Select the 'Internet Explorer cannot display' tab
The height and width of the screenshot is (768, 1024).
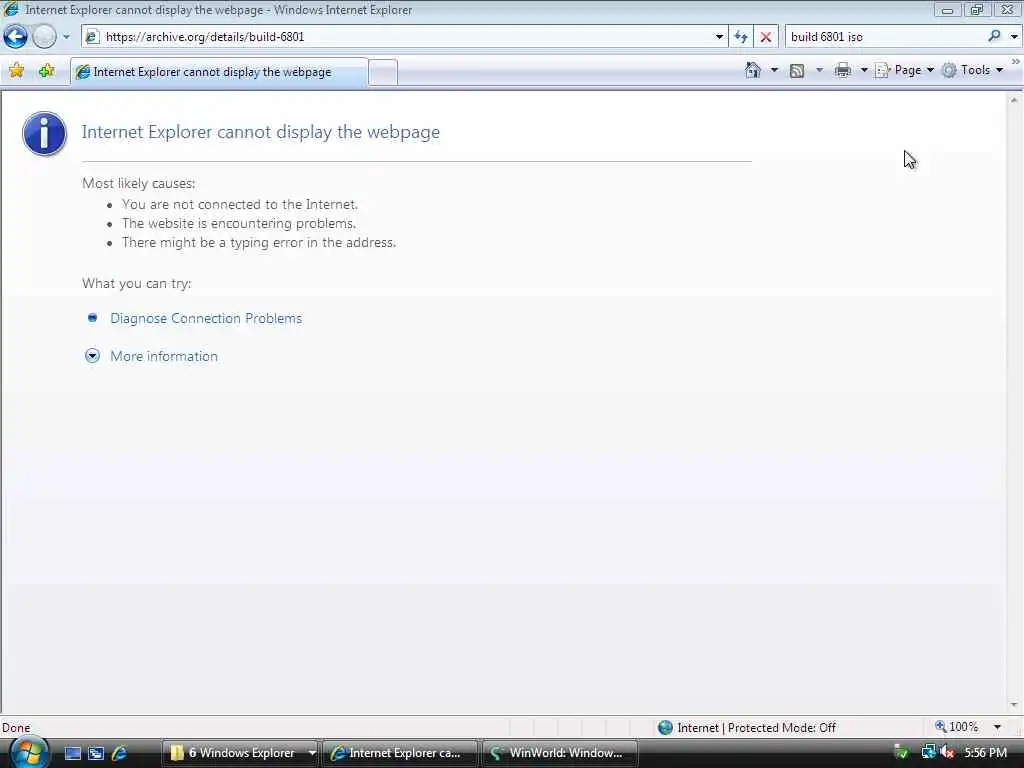pos(219,72)
